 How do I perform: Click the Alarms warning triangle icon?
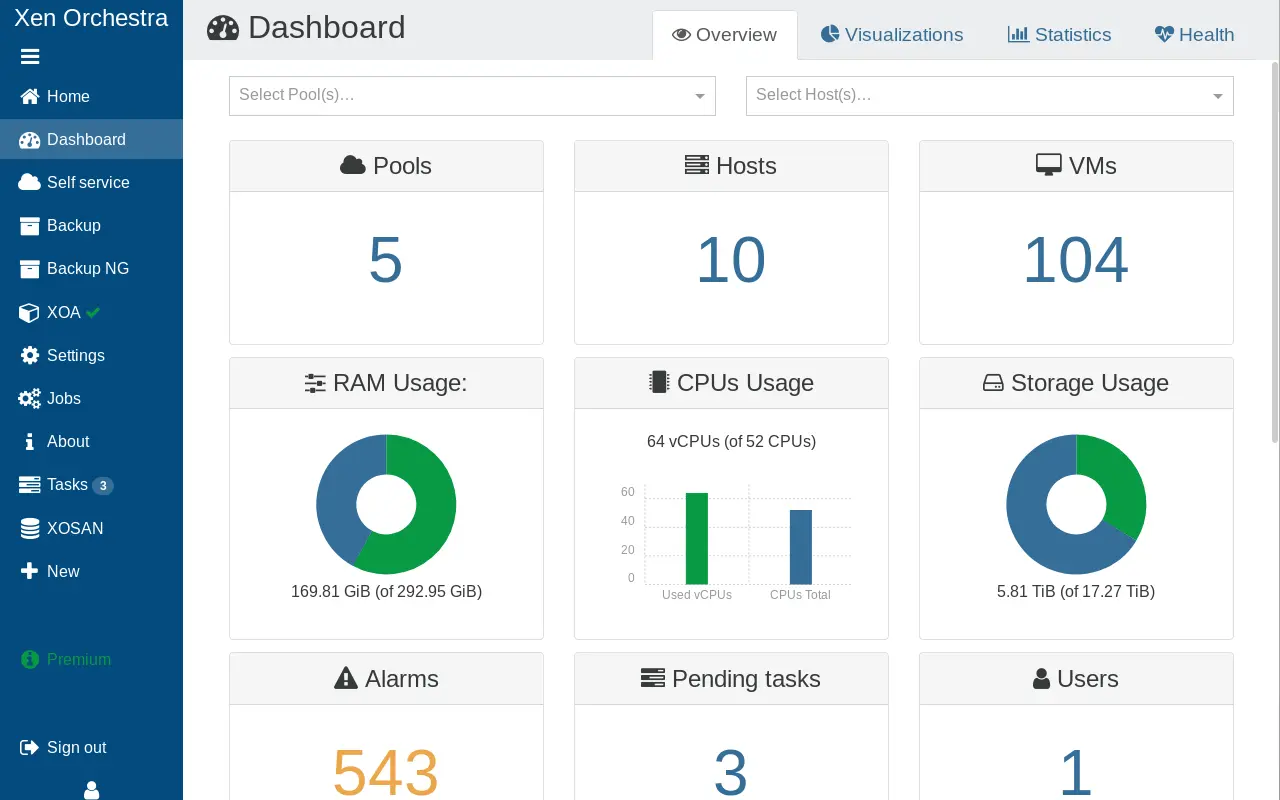pyautogui.click(x=346, y=678)
